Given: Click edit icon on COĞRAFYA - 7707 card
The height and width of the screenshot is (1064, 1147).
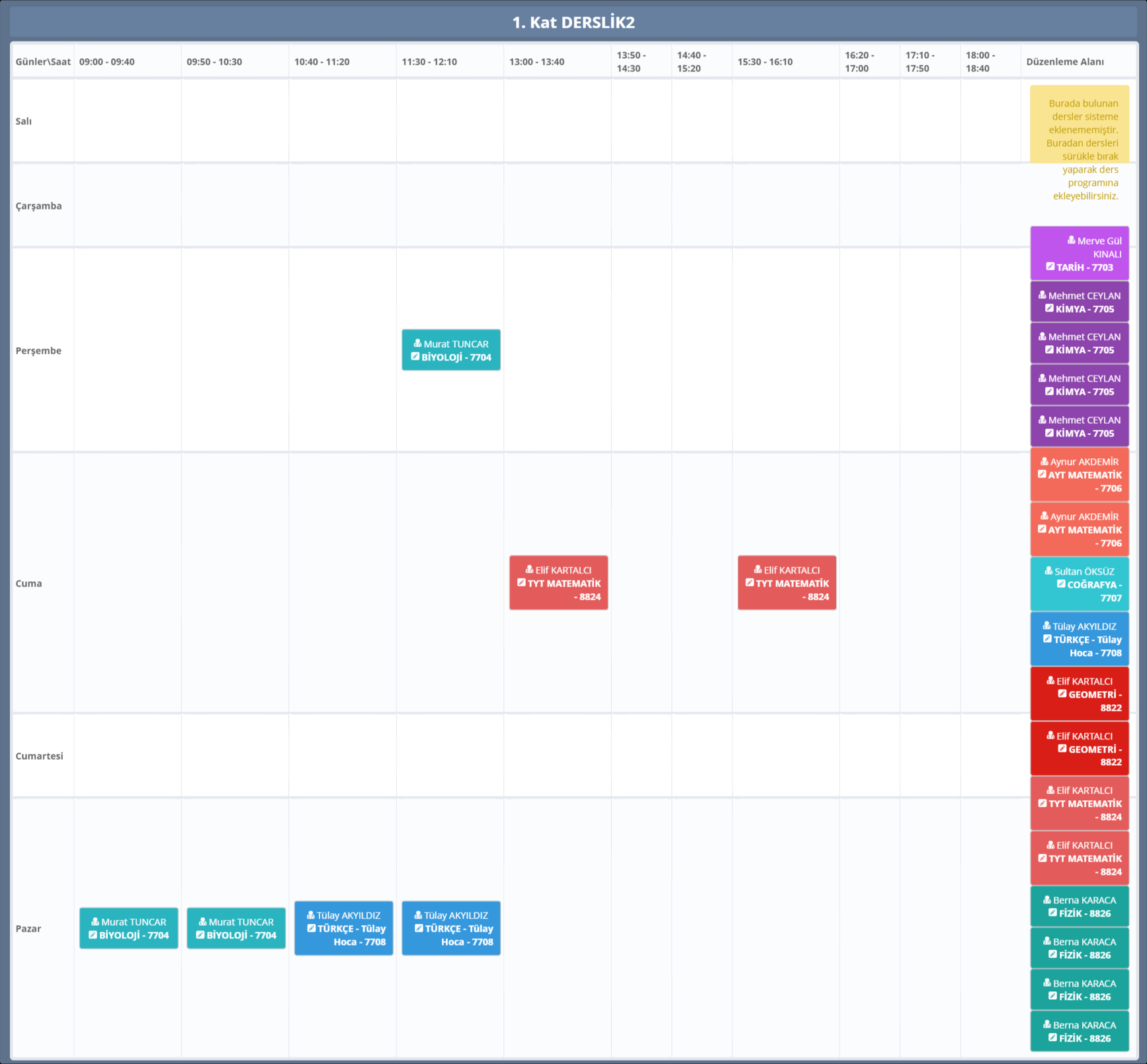Looking at the screenshot, I should pos(1061,584).
